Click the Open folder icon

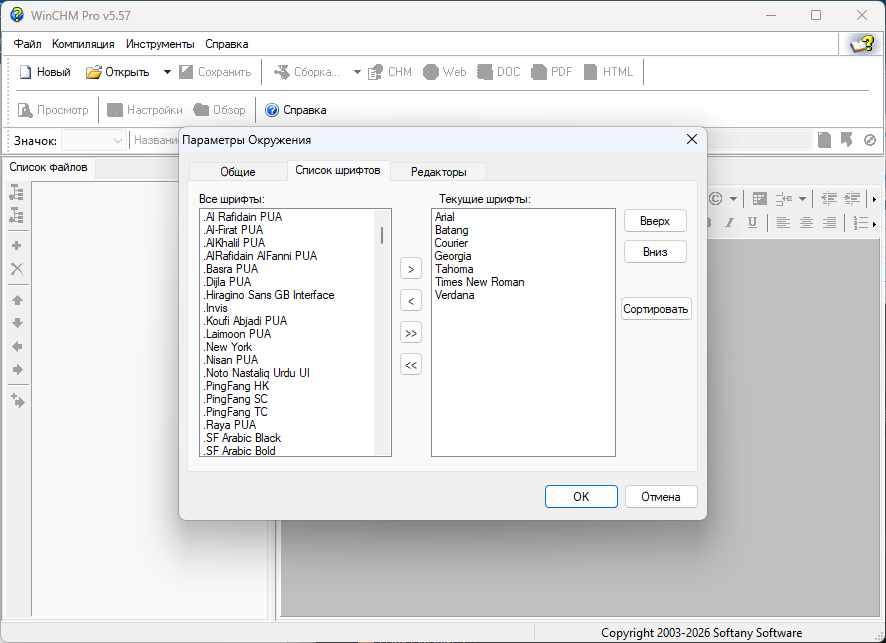pyautogui.click(x=94, y=72)
